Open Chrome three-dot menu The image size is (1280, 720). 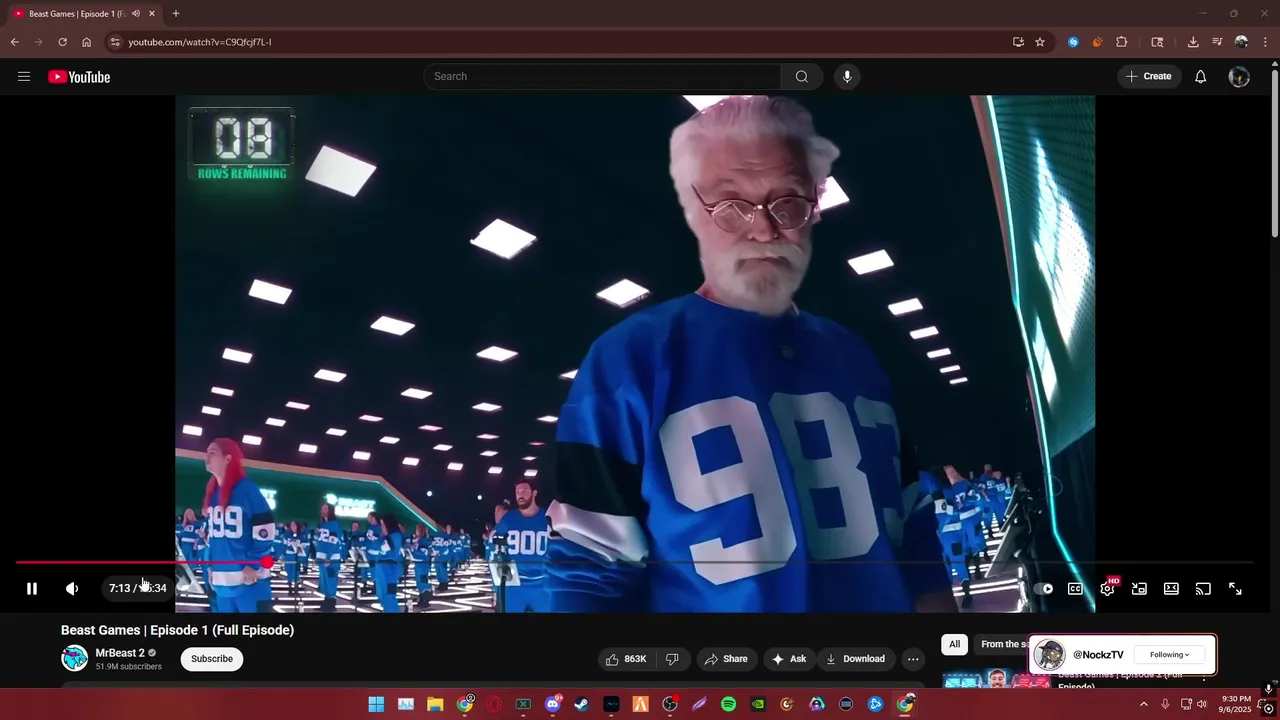[1266, 42]
